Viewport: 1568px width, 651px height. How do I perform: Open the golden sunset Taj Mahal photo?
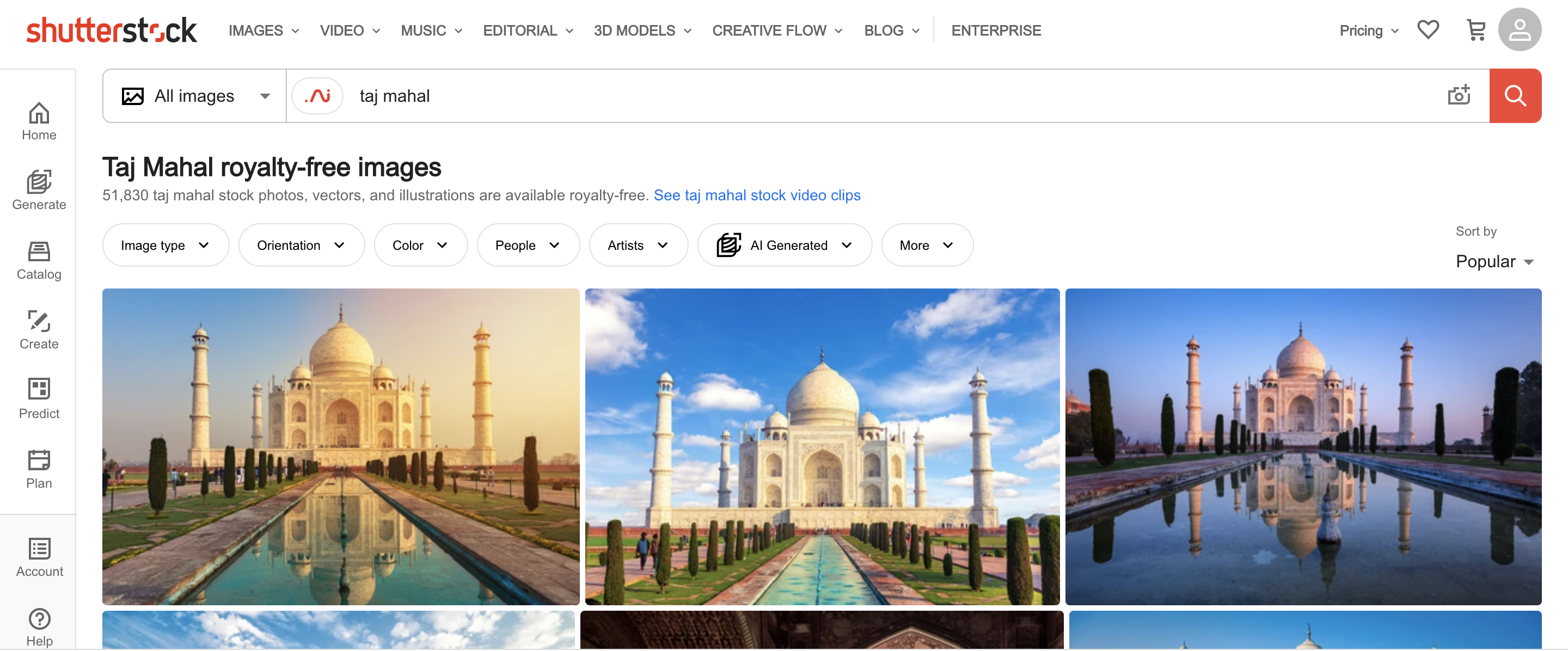click(341, 446)
